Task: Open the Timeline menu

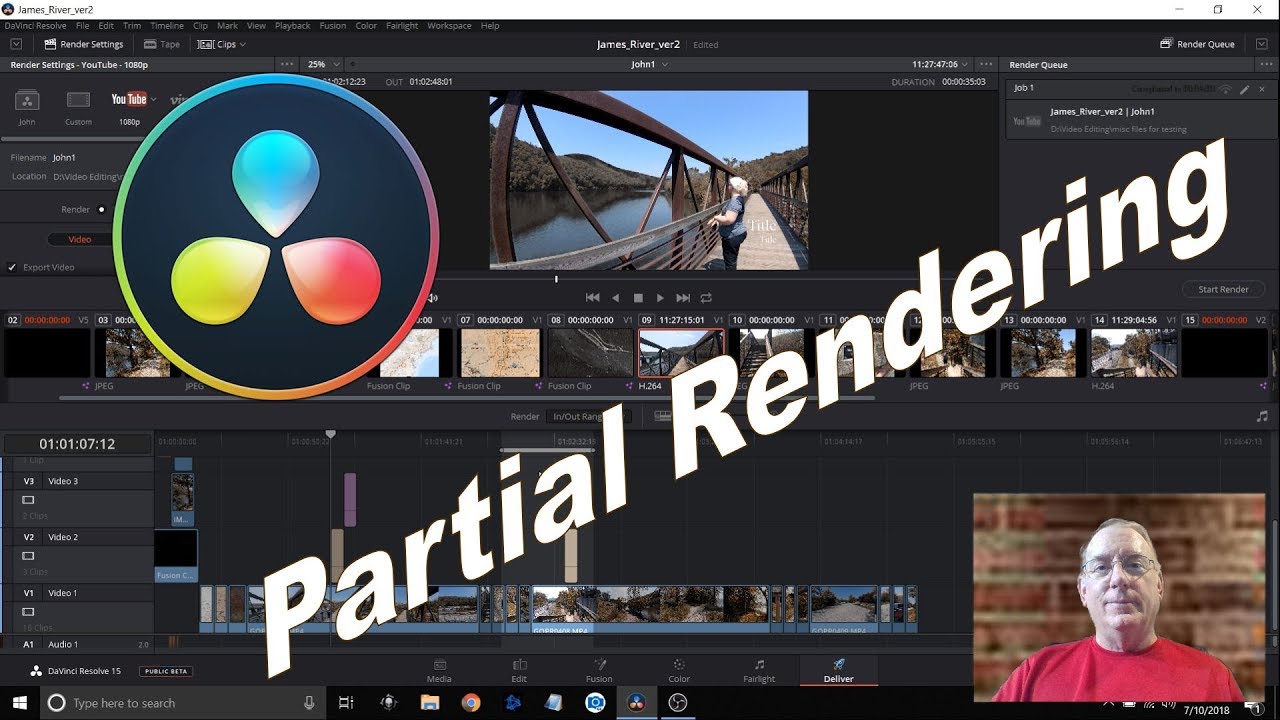Action: coord(167,26)
